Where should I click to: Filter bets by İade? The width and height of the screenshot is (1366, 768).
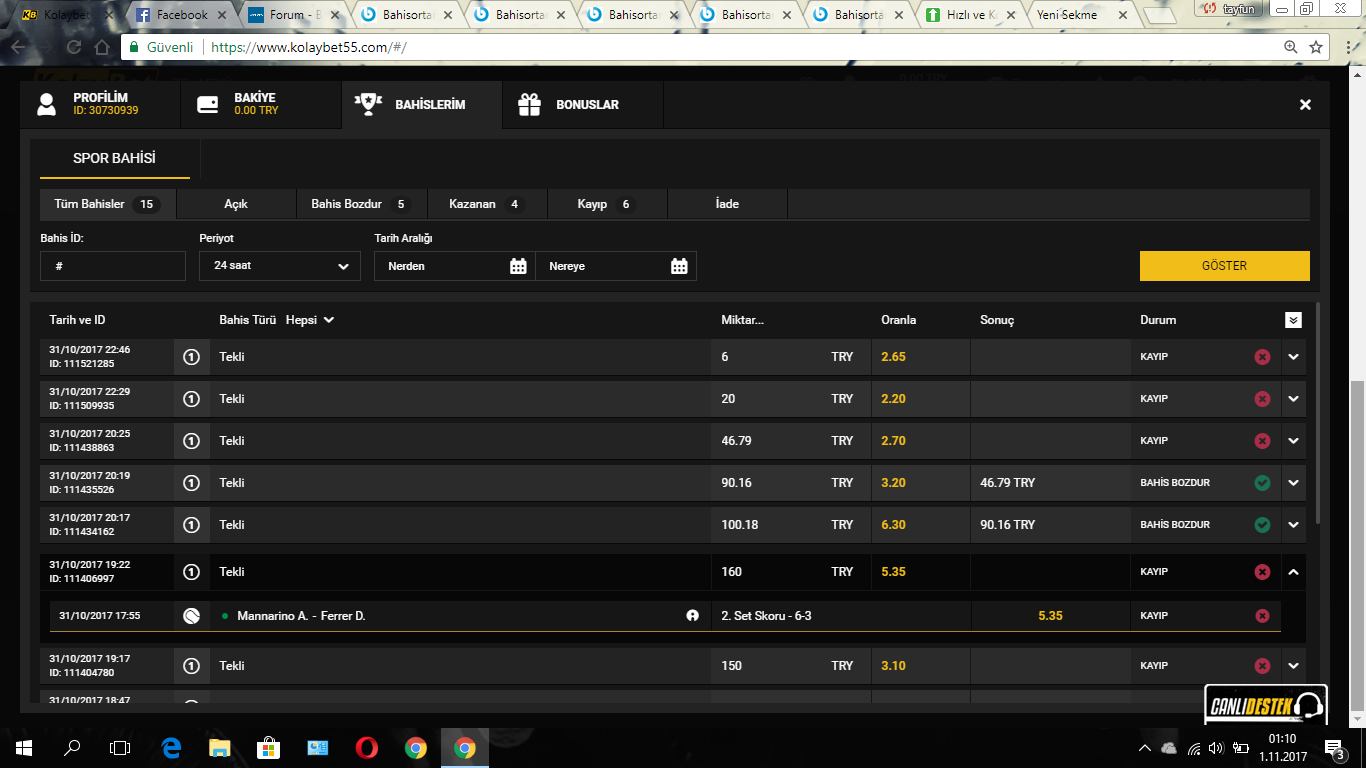pyautogui.click(x=727, y=204)
